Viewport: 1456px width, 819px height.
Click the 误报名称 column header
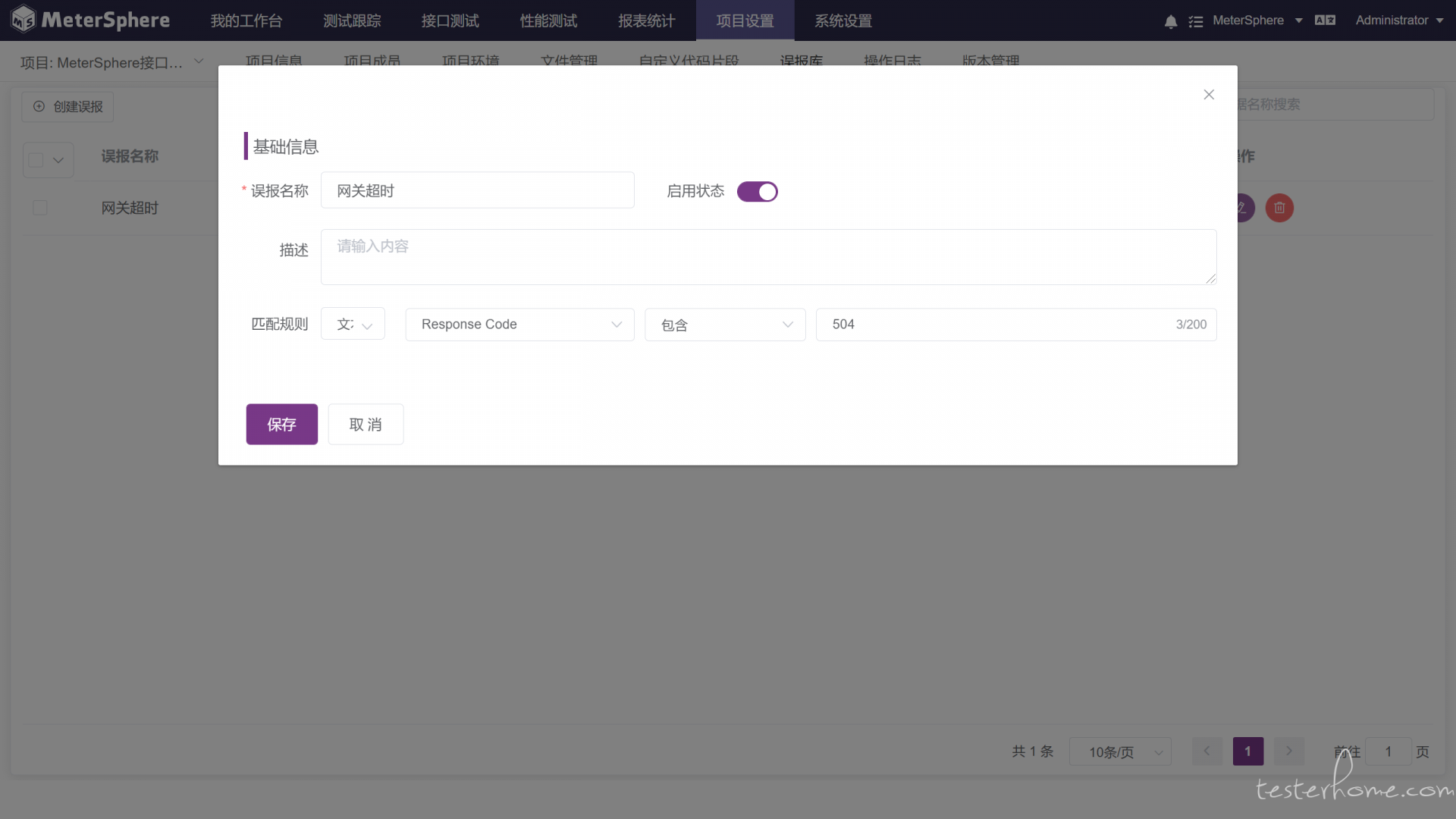pyautogui.click(x=130, y=156)
